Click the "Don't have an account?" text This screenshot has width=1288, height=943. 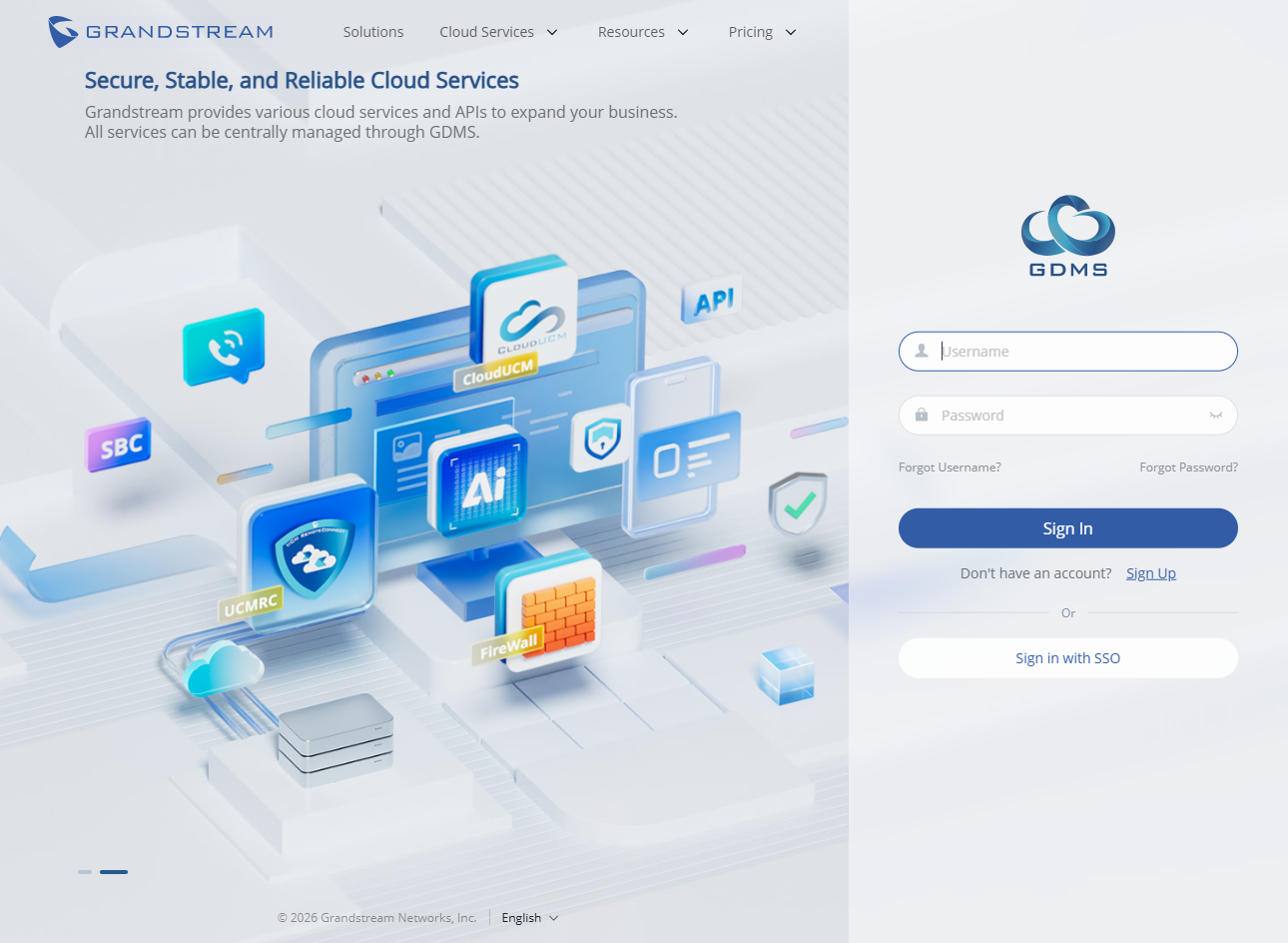point(1035,573)
